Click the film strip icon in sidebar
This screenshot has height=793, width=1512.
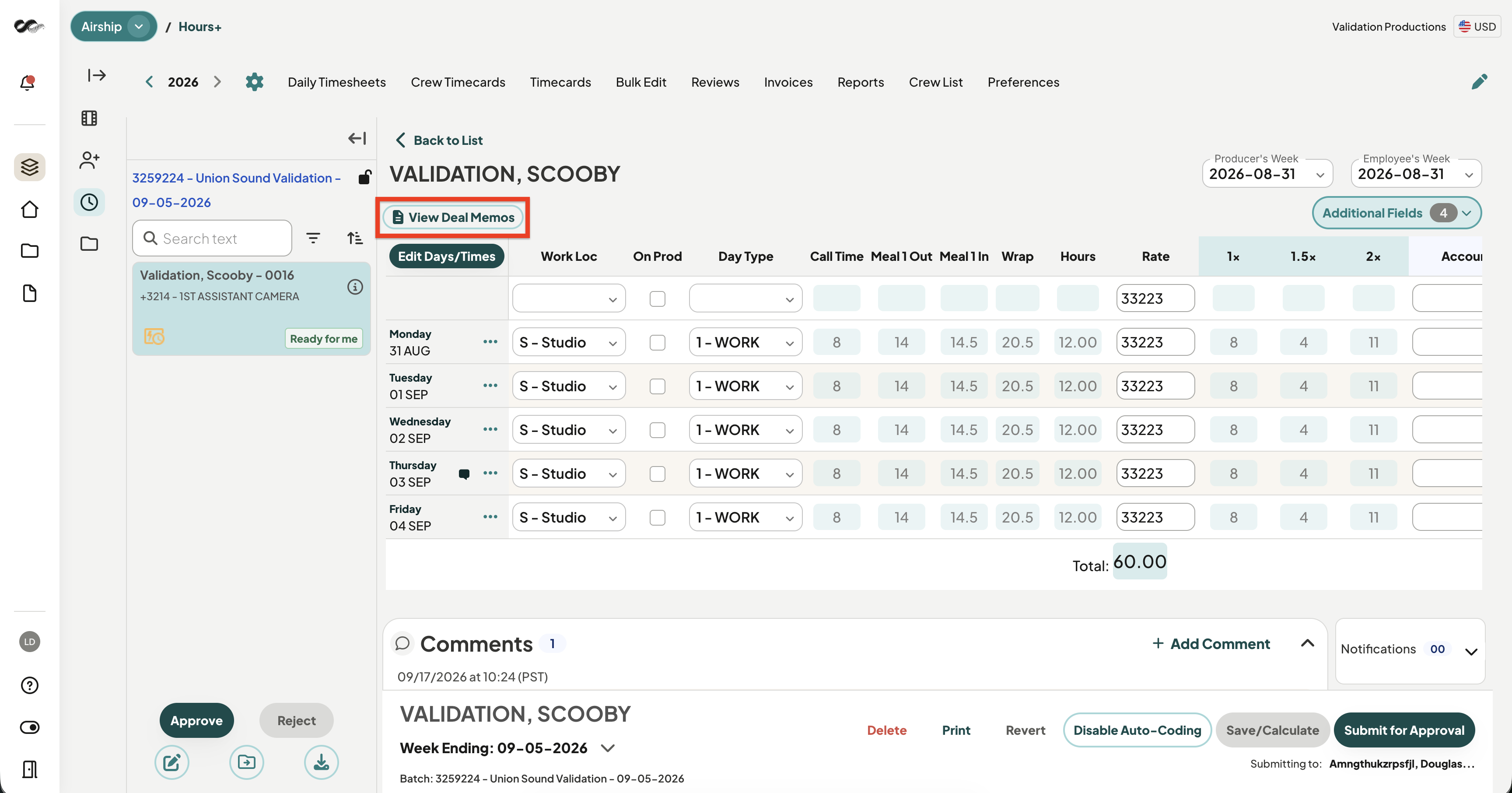pyautogui.click(x=89, y=118)
